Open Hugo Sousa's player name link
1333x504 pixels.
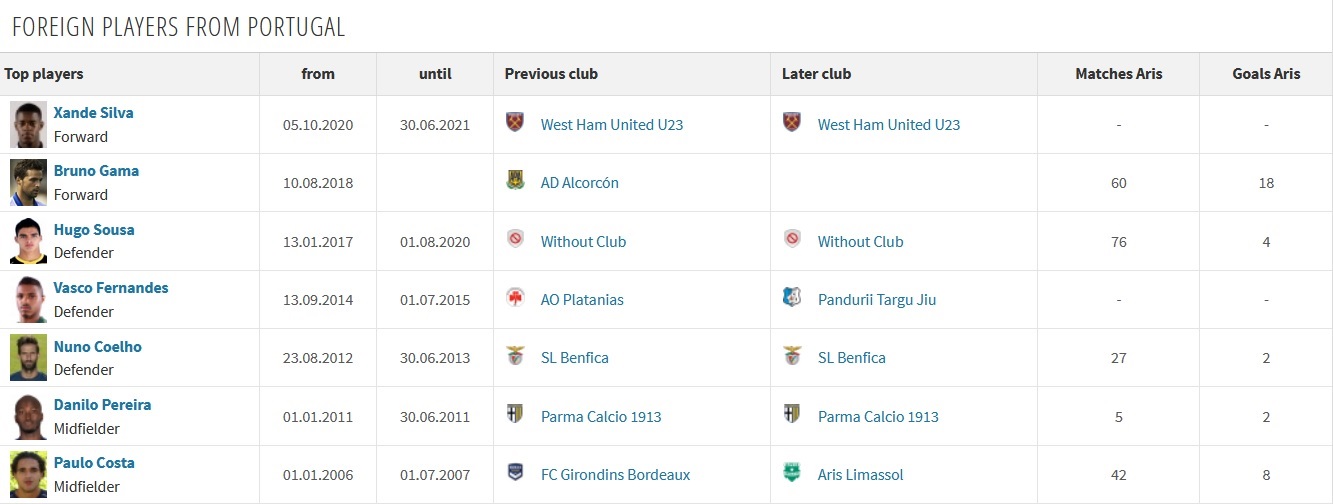click(x=94, y=230)
